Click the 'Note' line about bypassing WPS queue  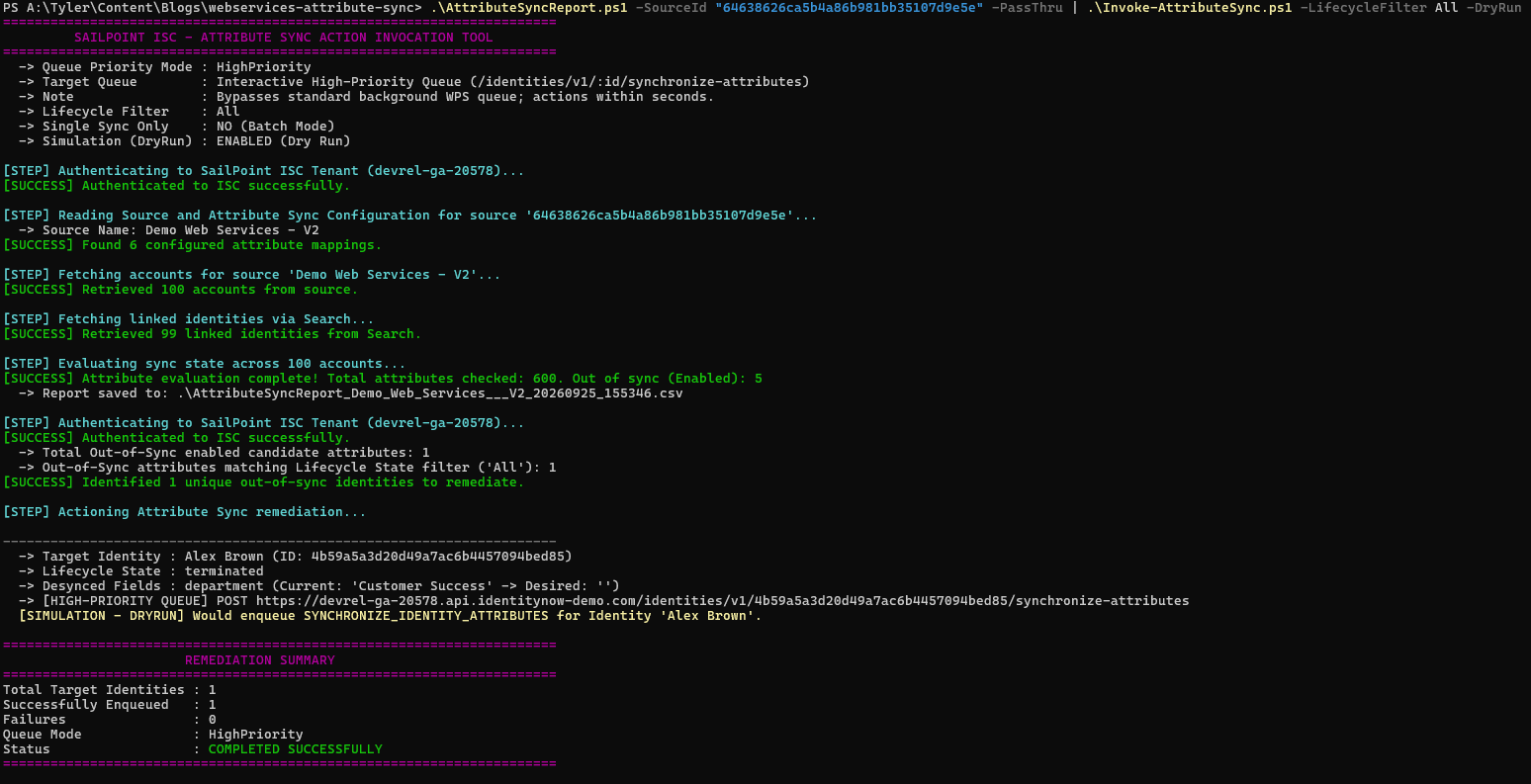pyautogui.click(x=367, y=97)
